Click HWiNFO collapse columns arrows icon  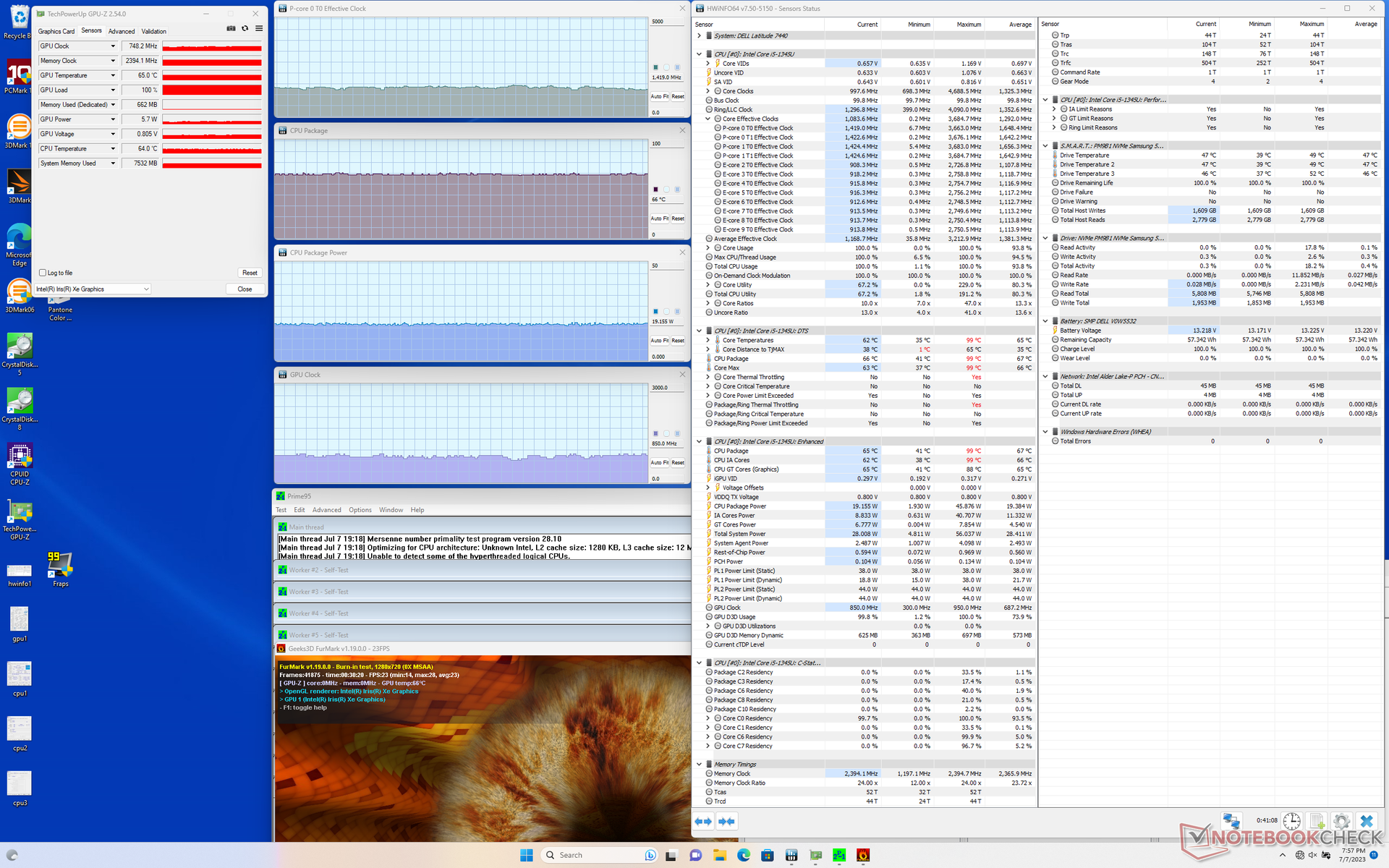(x=726, y=821)
